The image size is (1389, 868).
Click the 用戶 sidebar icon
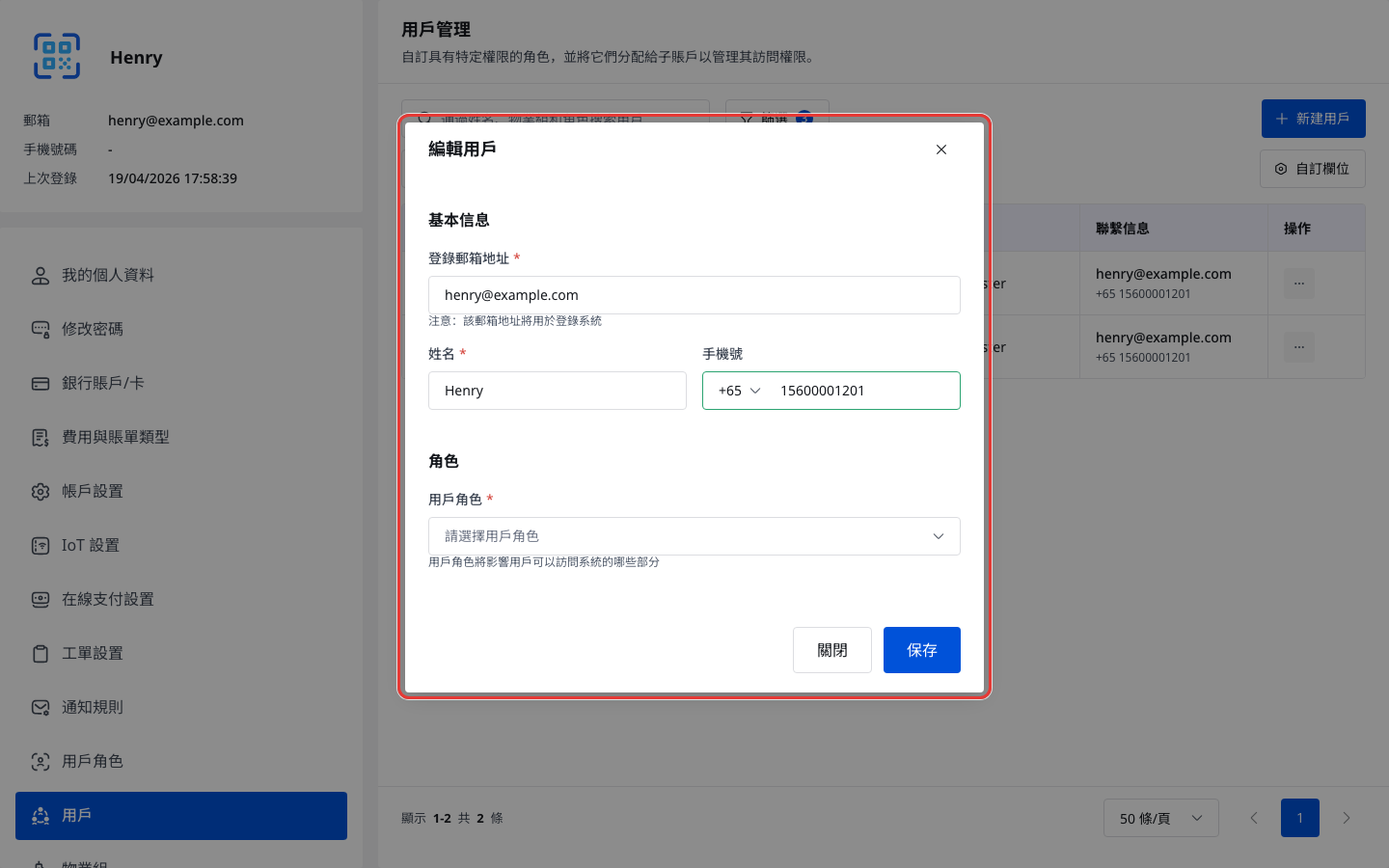(41, 816)
